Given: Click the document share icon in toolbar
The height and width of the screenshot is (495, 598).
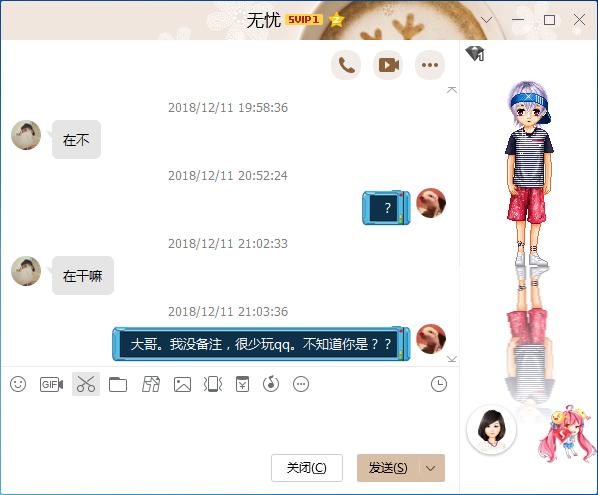Looking at the screenshot, I should pyautogui.click(x=151, y=384).
